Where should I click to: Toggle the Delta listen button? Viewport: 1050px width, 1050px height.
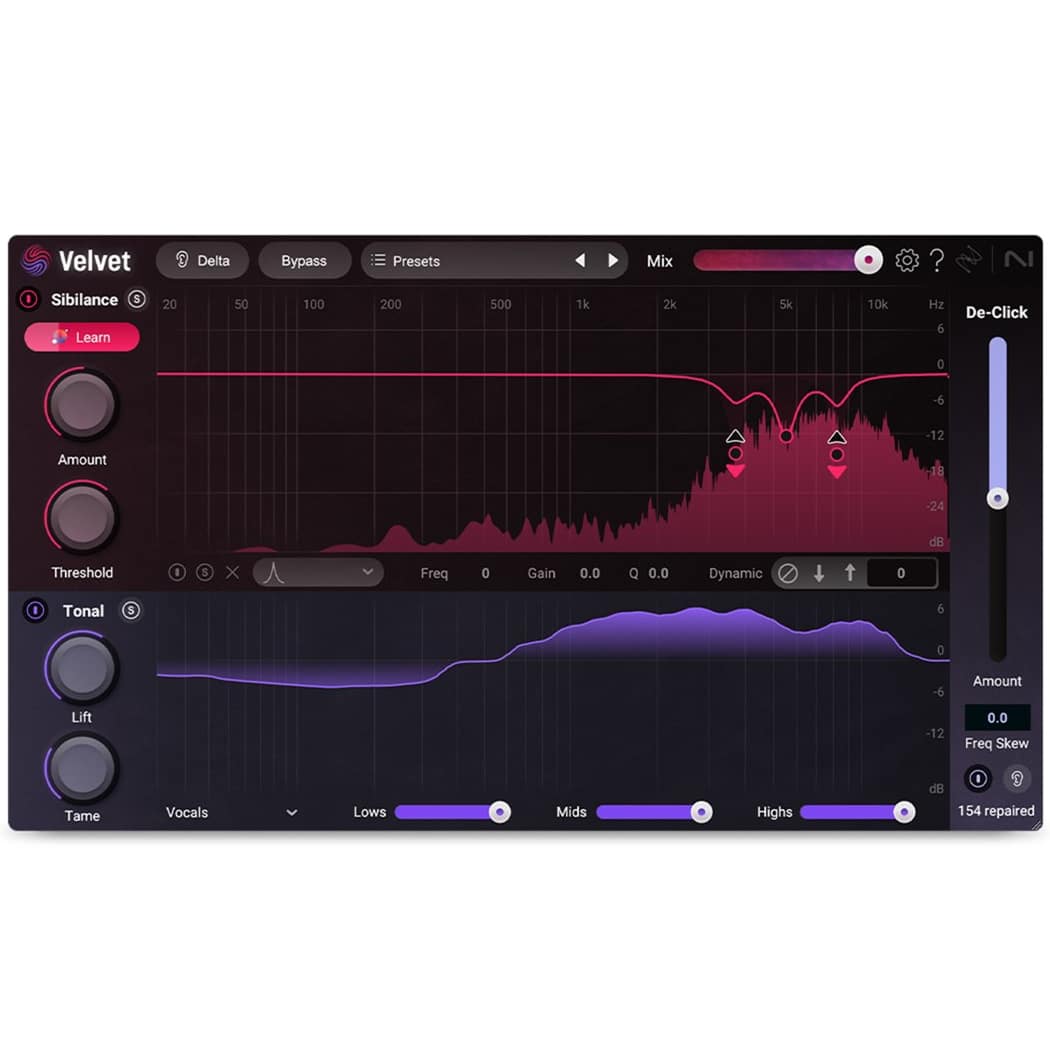[x=202, y=260]
